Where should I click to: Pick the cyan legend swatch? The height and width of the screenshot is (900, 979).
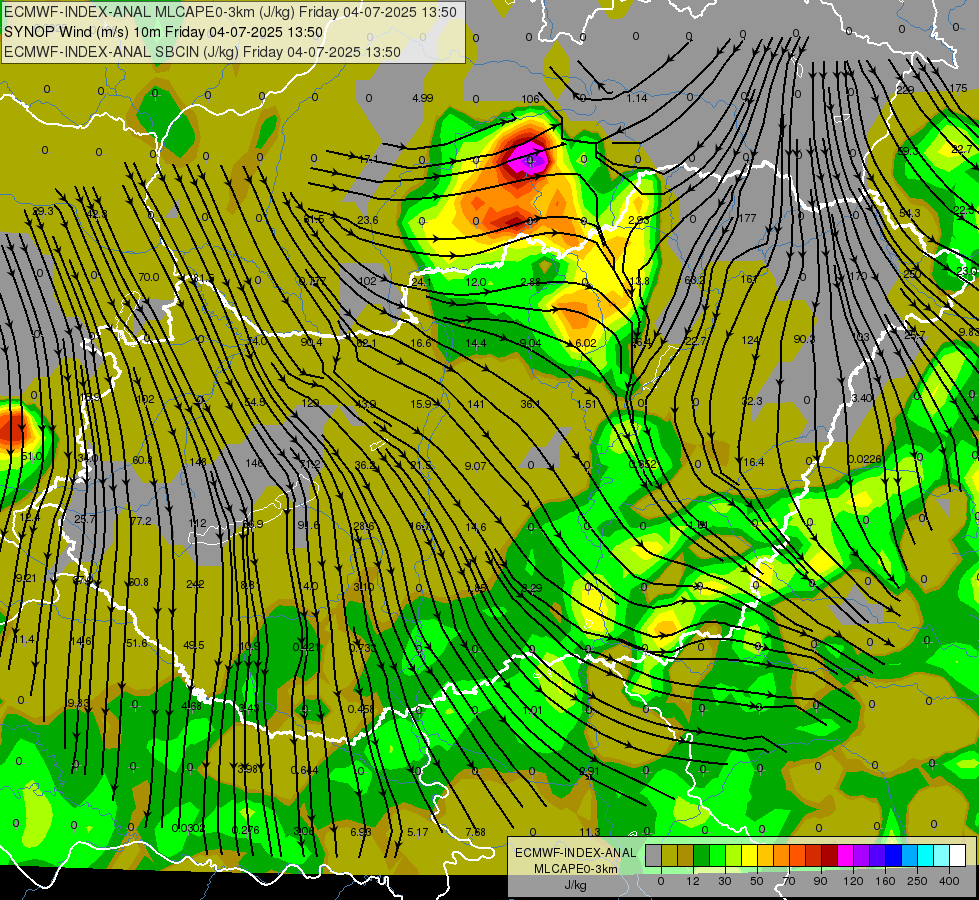tap(925, 855)
